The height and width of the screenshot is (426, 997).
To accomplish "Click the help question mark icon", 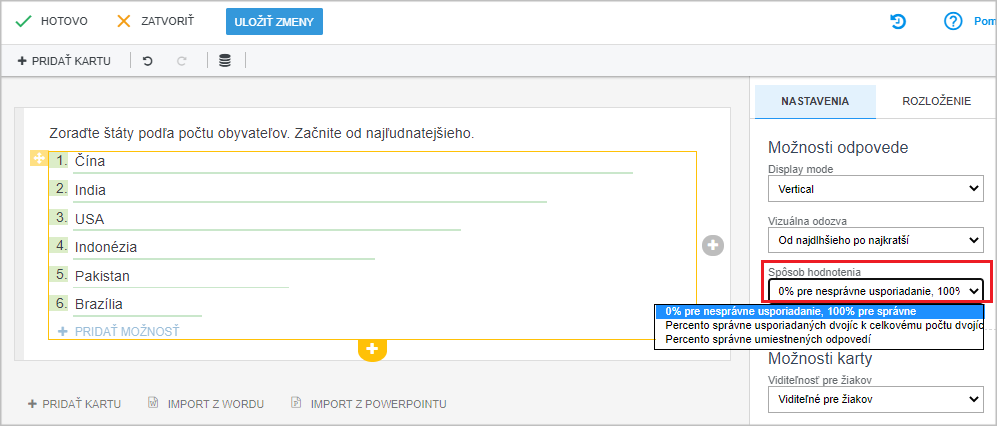I will coord(952,22).
